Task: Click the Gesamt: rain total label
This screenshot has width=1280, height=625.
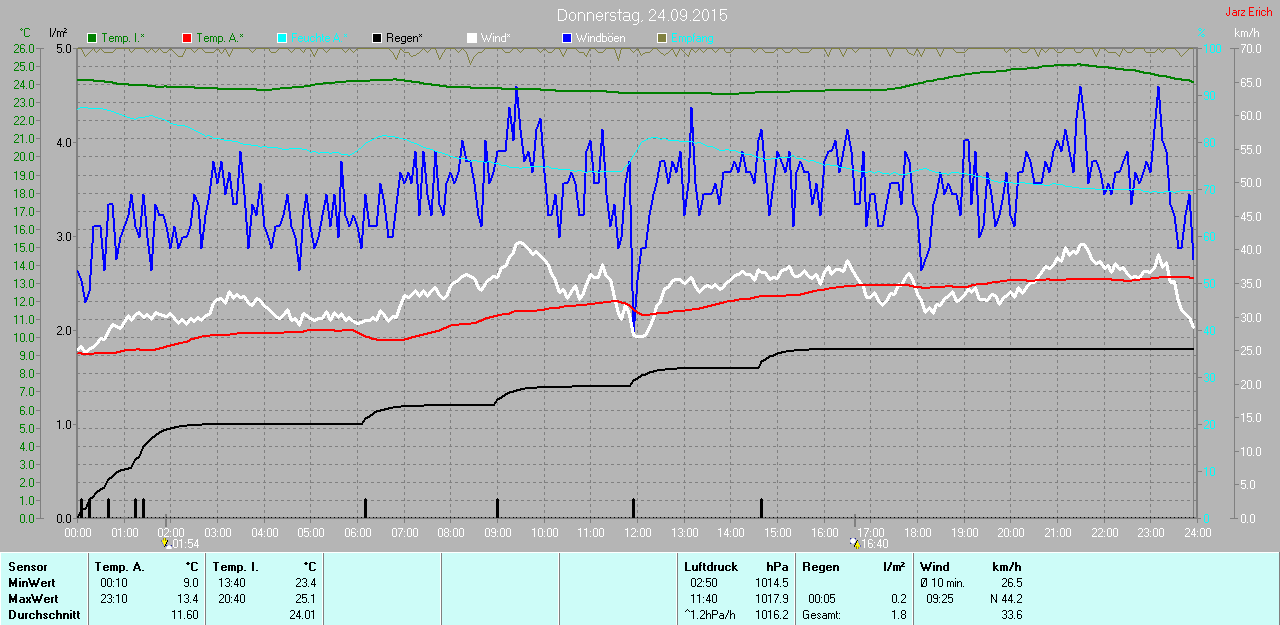Action: [821, 615]
